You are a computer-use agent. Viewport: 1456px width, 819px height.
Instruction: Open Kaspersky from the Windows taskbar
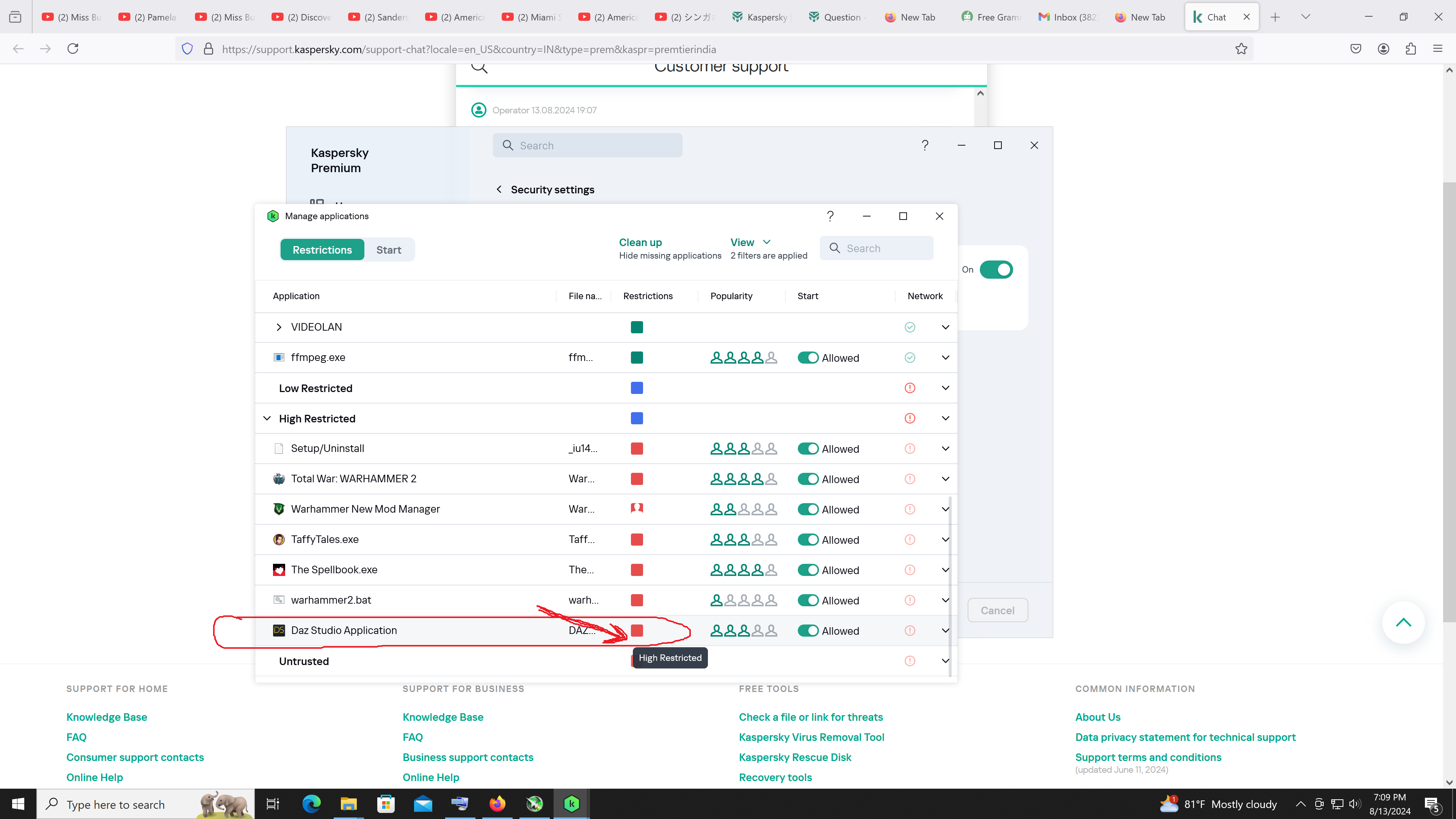(571, 803)
